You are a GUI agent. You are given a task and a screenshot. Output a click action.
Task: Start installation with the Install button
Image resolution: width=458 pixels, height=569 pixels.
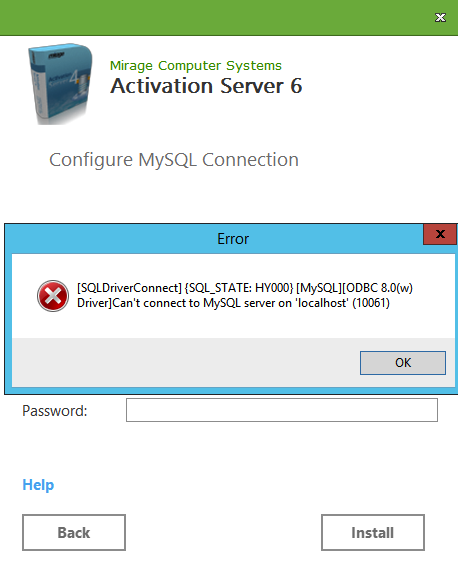[x=372, y=532]
